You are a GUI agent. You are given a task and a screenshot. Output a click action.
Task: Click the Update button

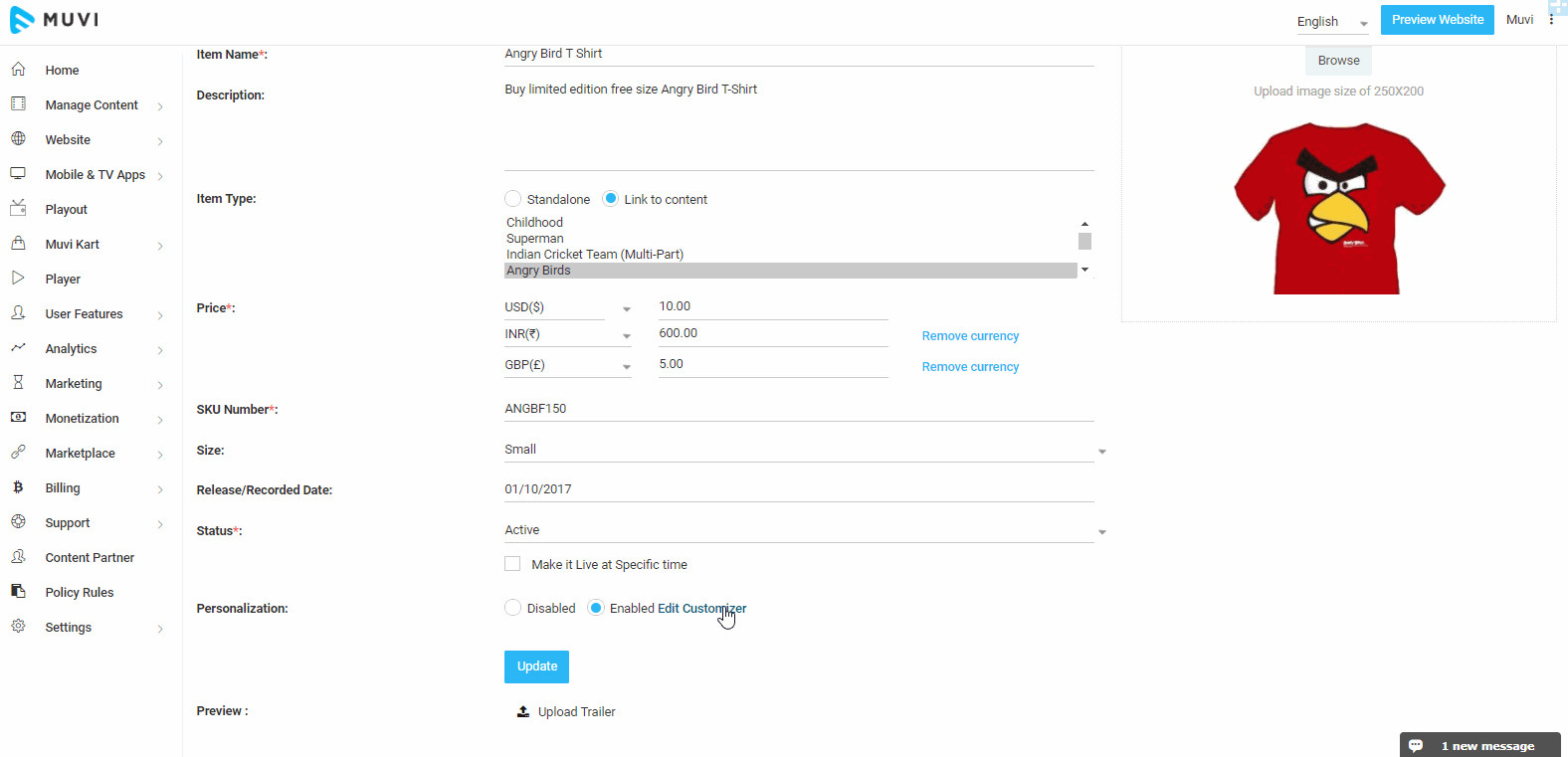(536, 666)
